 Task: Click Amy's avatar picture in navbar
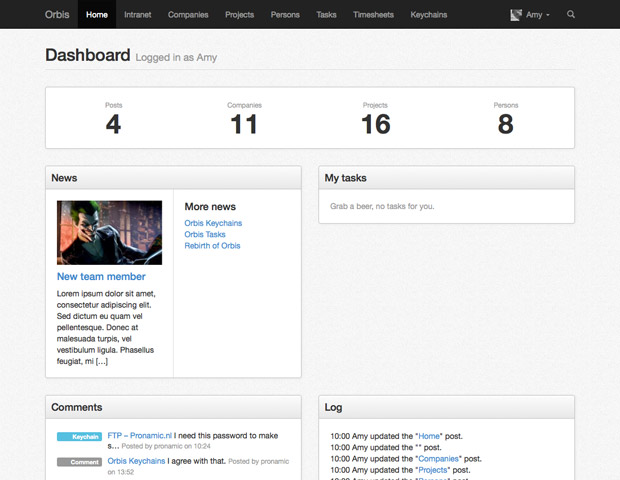click(x=516, y=15)
